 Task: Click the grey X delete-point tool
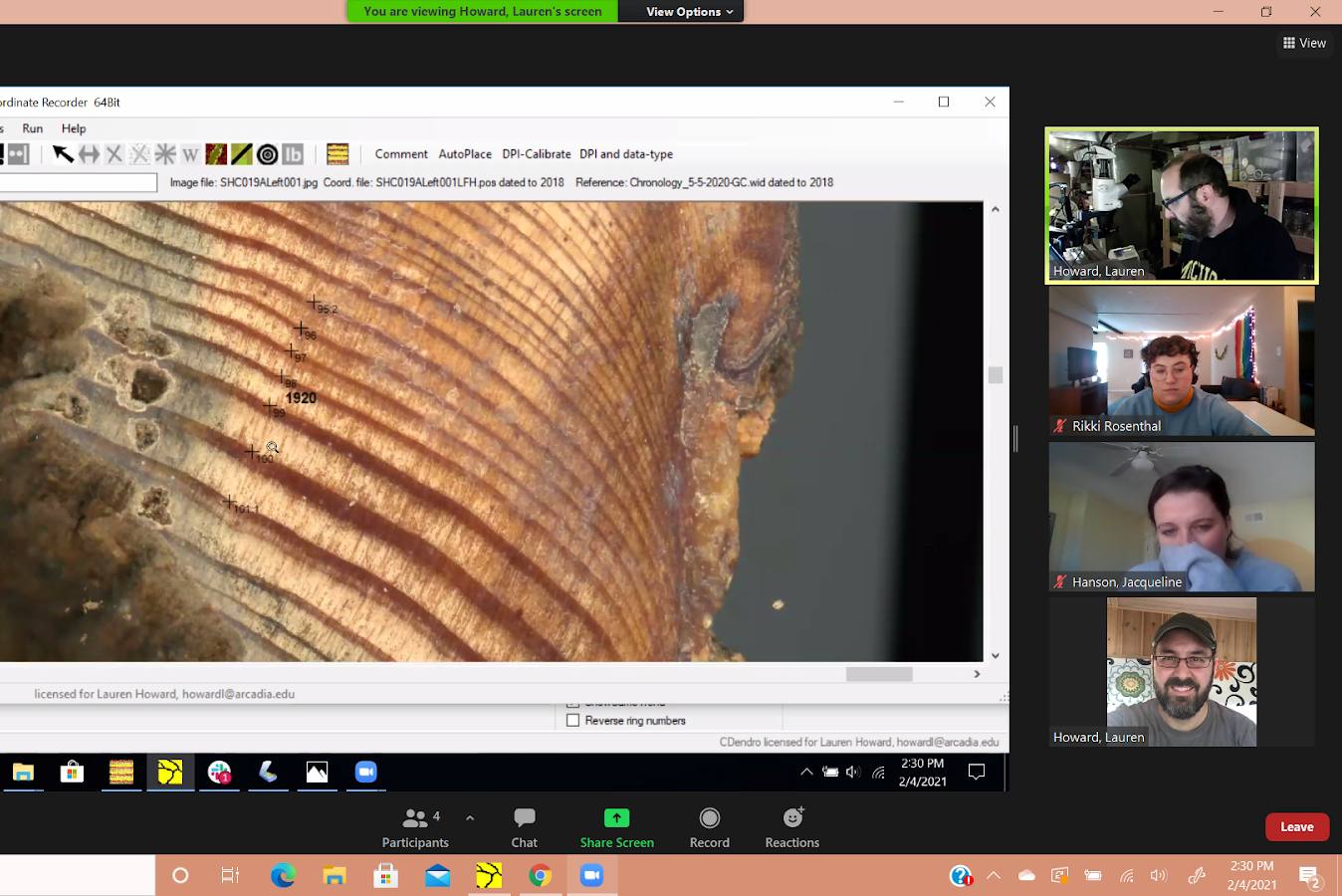tap(114, 154)
